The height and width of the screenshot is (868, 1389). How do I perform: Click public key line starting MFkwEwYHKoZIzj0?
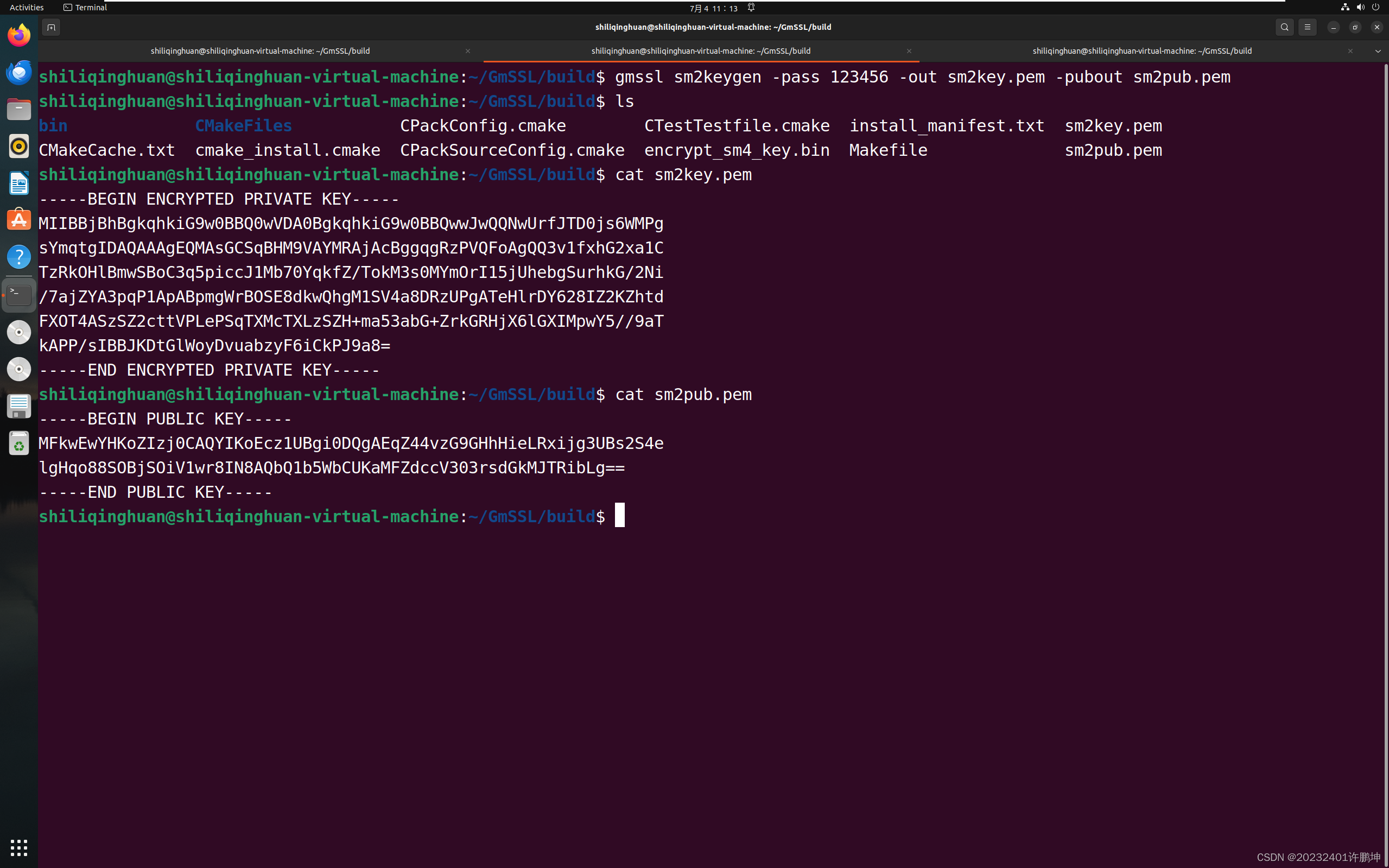(351, 443)
